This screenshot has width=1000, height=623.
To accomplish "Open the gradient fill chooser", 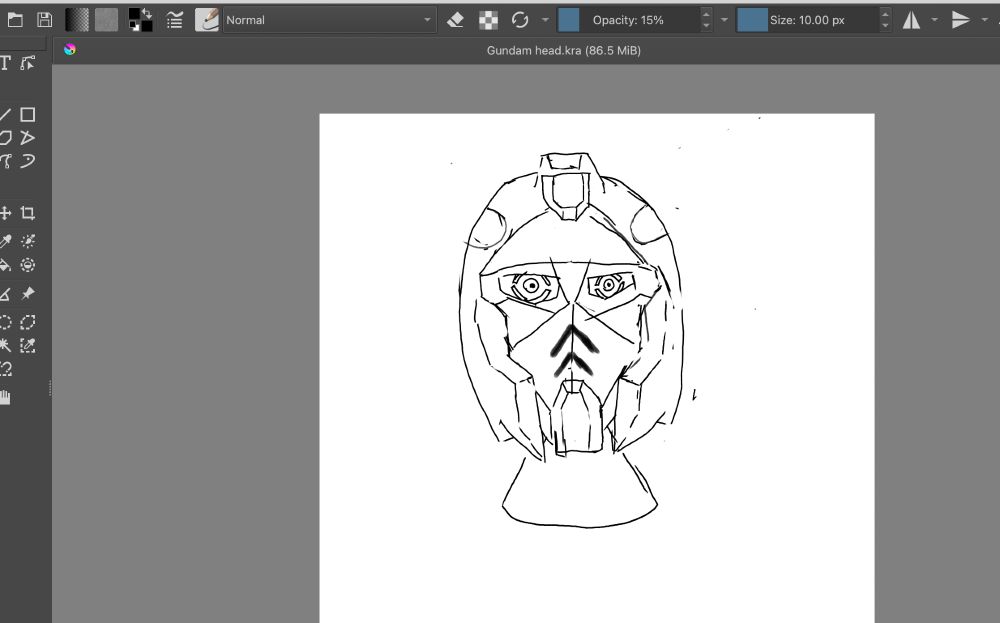I will (x=77, y=20).
